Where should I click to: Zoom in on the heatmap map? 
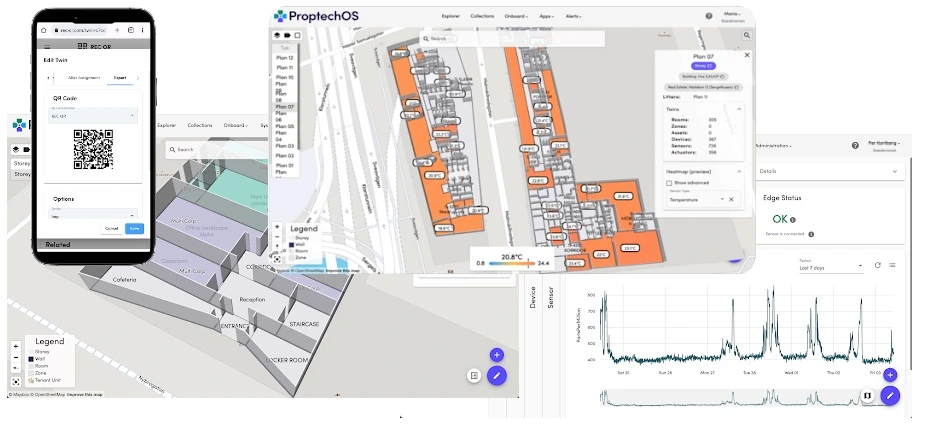[x=277, y=226]
